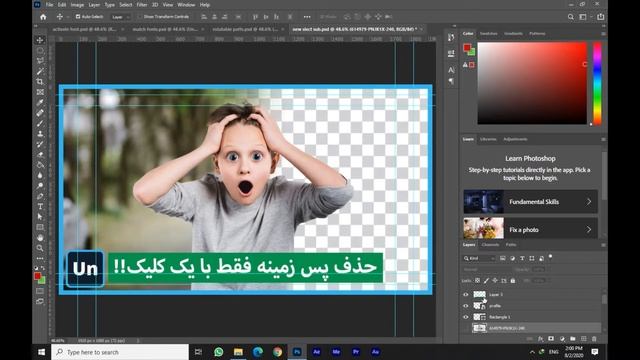Image resolution: width=640 pixels, height=360 pixels.
Task: Toggle lock image pixels brush icon
Action: pos(486,280)
